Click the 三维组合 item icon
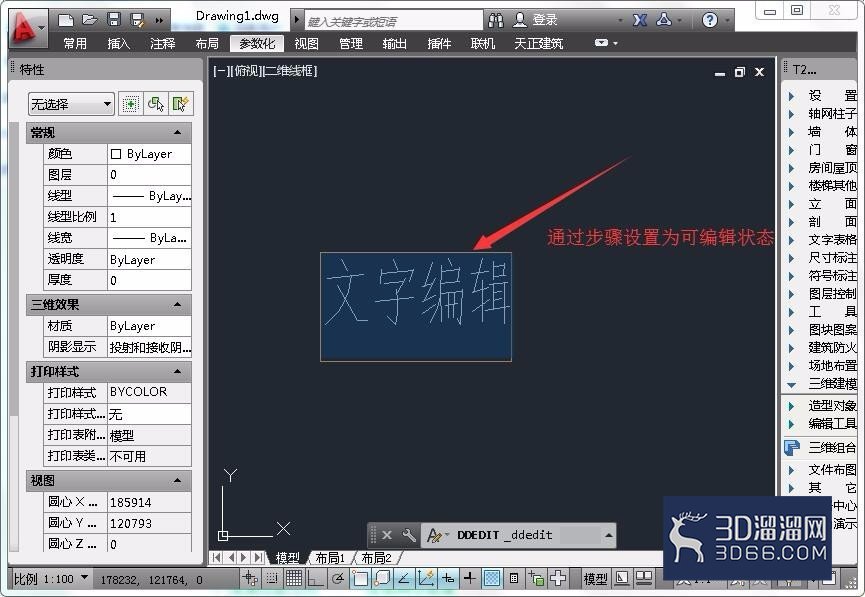Image resolution: width=865 pixels, height=597 pixels. [x=792, y=447]
